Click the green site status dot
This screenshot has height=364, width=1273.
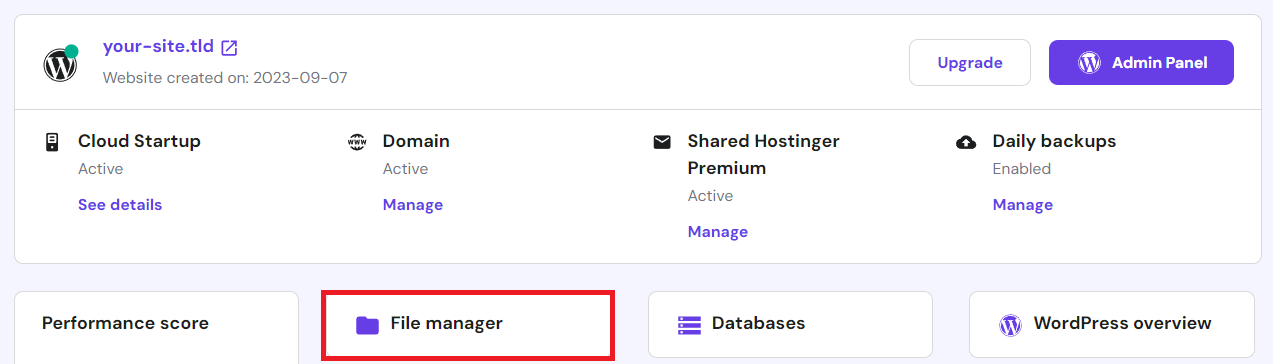(x=72, y=50)
